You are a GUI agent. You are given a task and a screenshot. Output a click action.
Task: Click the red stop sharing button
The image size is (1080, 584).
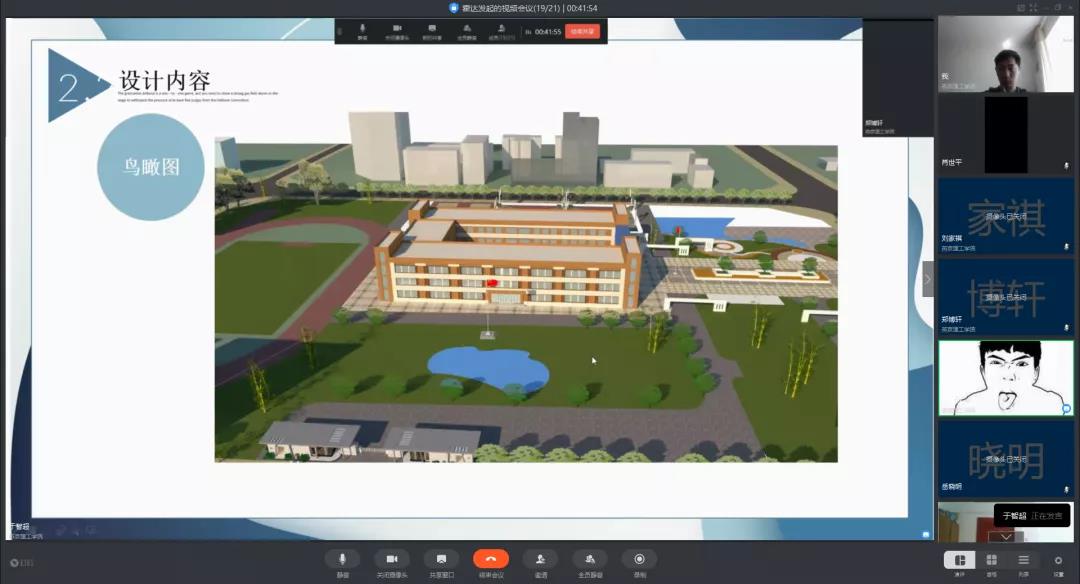582,31
